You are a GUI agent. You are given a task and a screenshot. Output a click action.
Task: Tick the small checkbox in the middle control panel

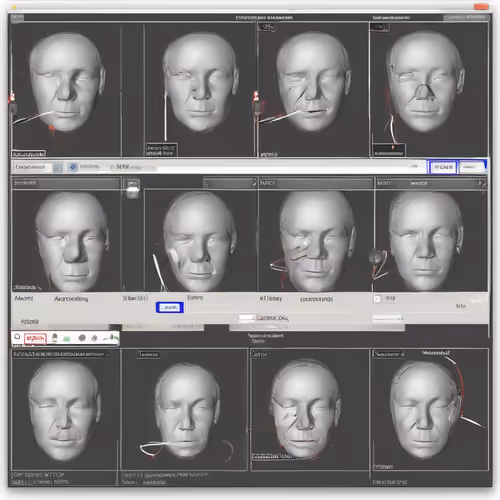(377, 299)
